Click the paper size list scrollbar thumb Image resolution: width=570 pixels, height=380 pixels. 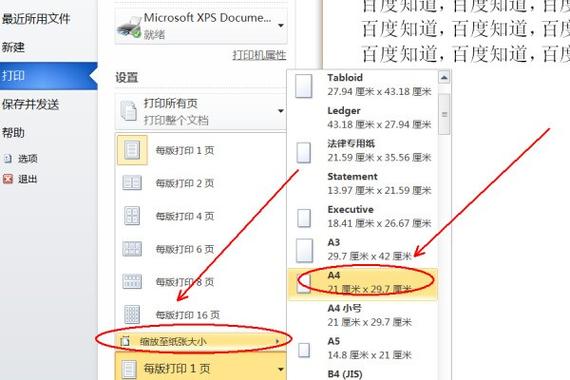point(444,115)
